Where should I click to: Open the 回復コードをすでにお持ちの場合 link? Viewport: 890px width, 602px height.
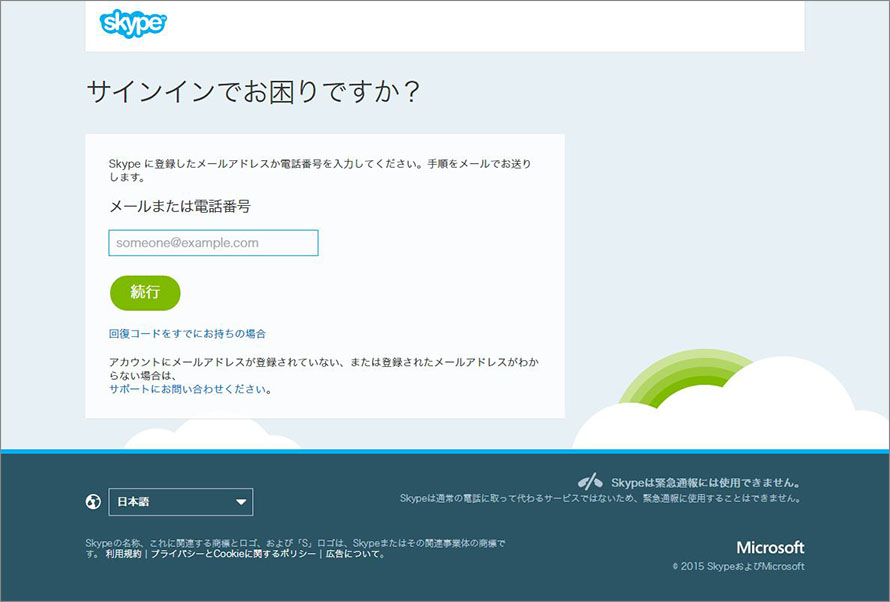pyautogui.click(x=187, y=334)
